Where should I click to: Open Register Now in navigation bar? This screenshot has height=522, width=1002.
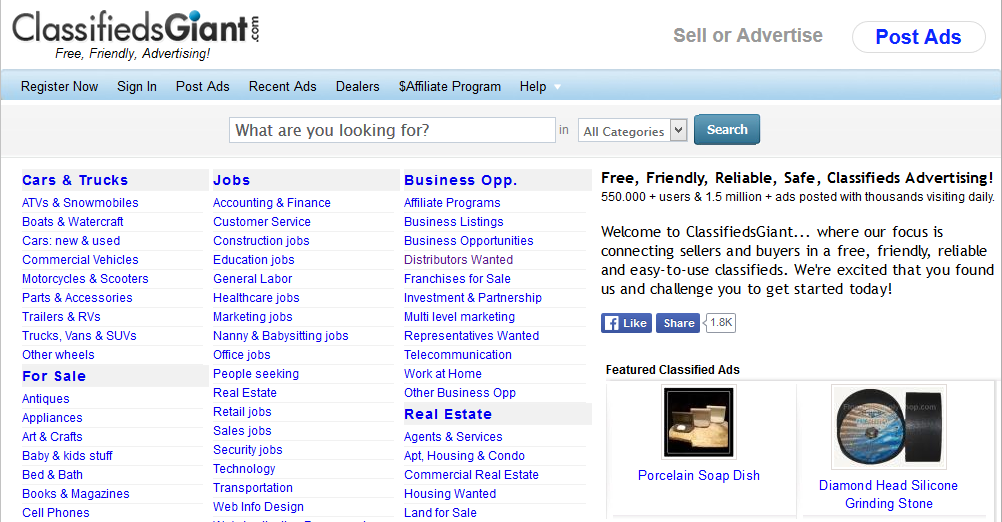point(59,86)
